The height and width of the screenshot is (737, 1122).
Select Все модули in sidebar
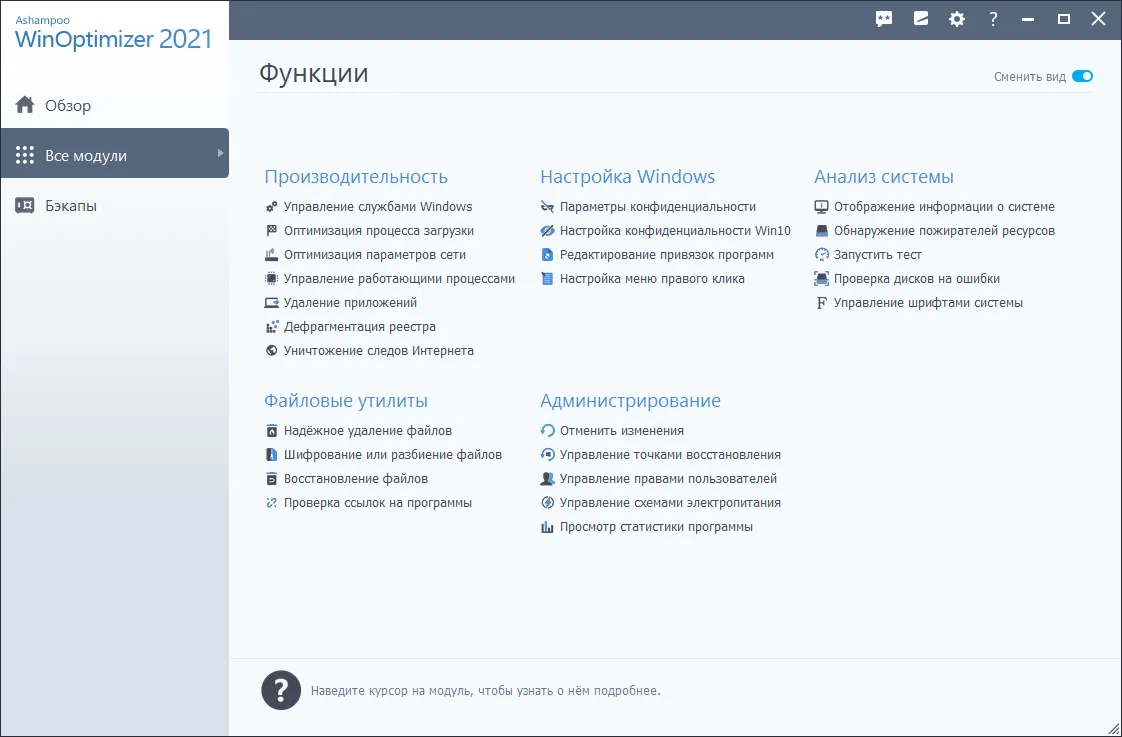pos(114,153)
